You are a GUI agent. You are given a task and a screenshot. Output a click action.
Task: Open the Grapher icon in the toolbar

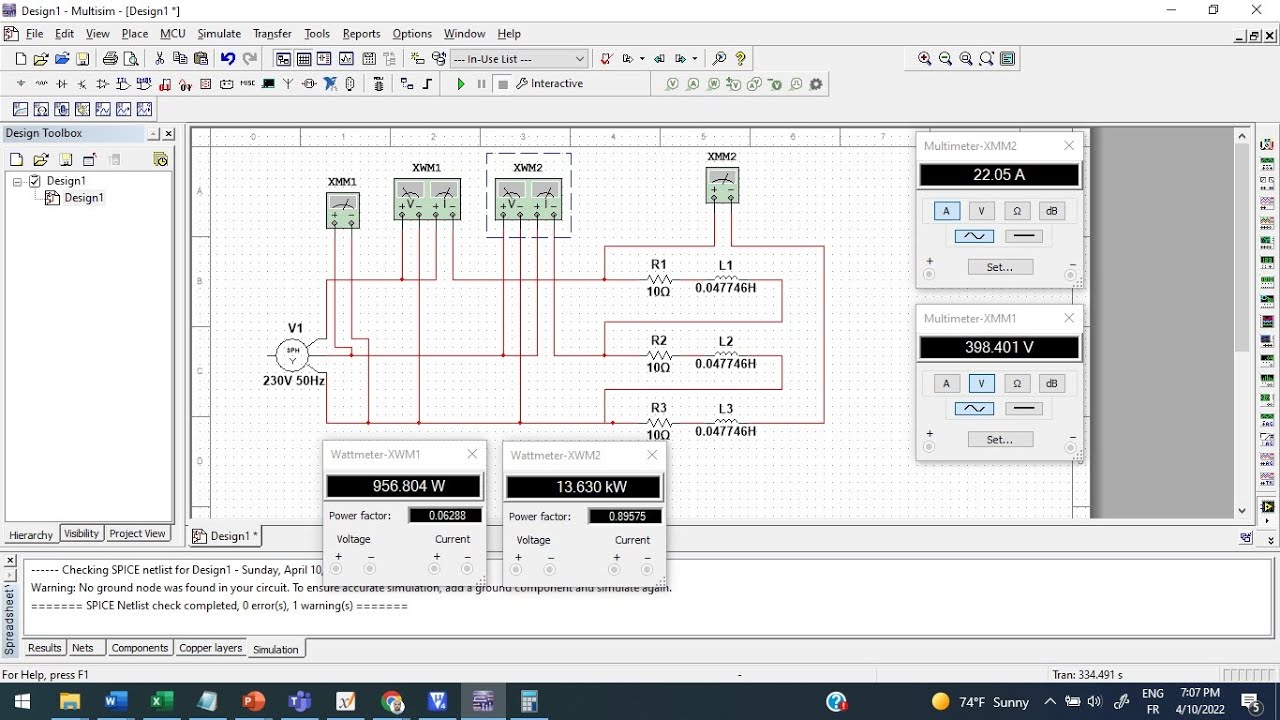pyautogui.click(x=347, y=59)
